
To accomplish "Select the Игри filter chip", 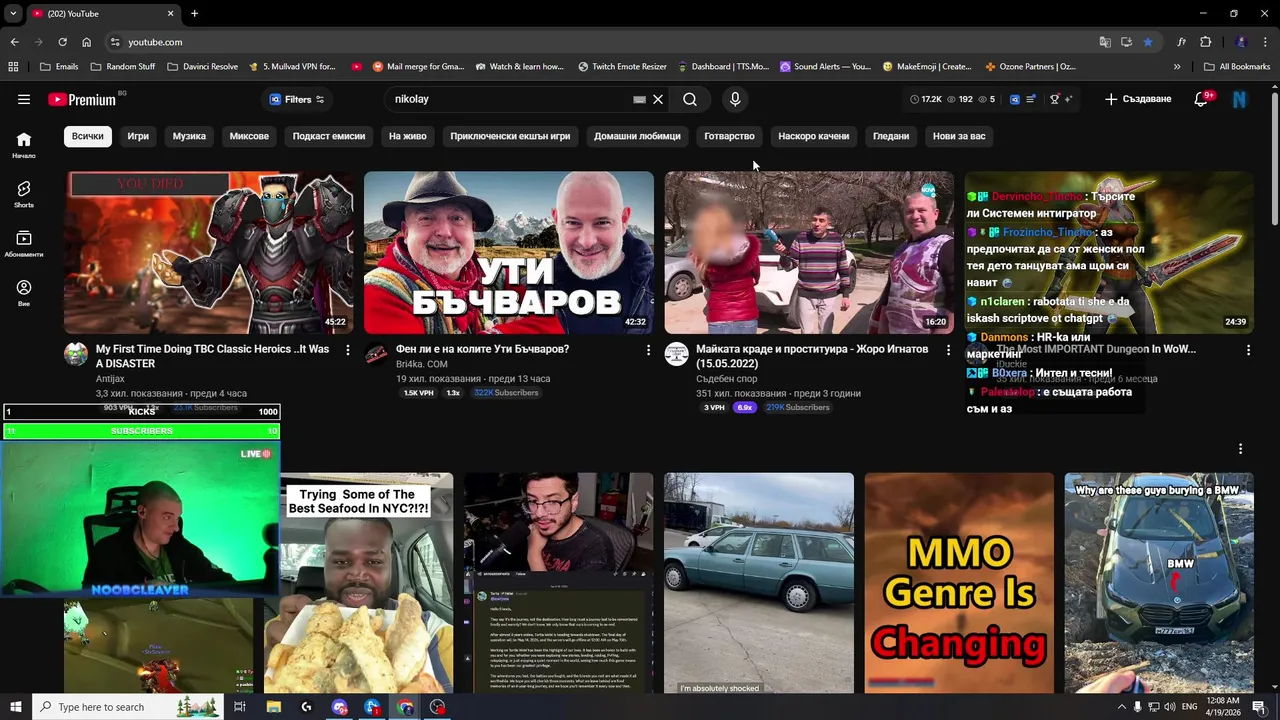I will coord(138,136).
